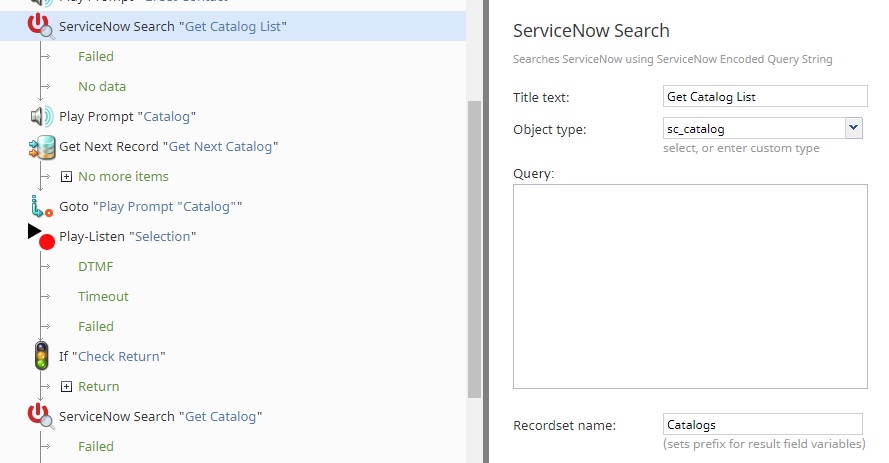Click inside the Query text area

tap(690, 286)
